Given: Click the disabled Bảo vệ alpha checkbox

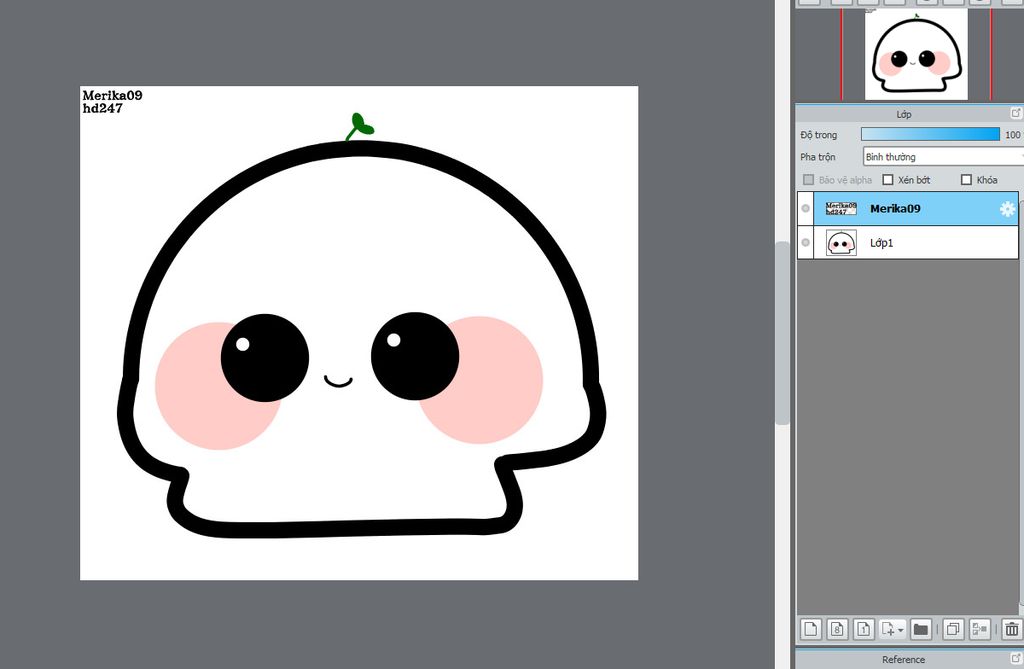Looking at the screenshot, I should coord(808,180).
